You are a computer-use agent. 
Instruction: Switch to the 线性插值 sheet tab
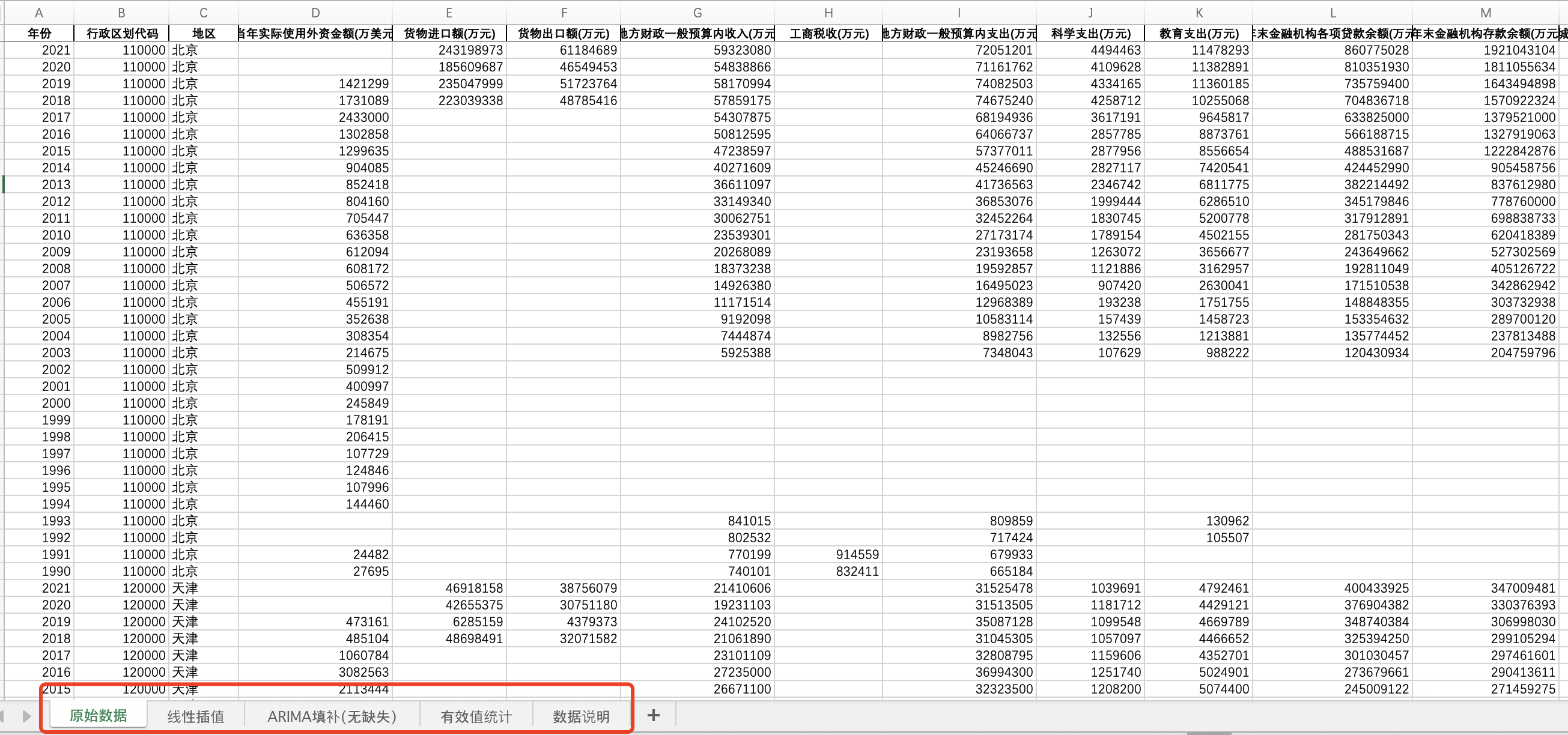195,716
